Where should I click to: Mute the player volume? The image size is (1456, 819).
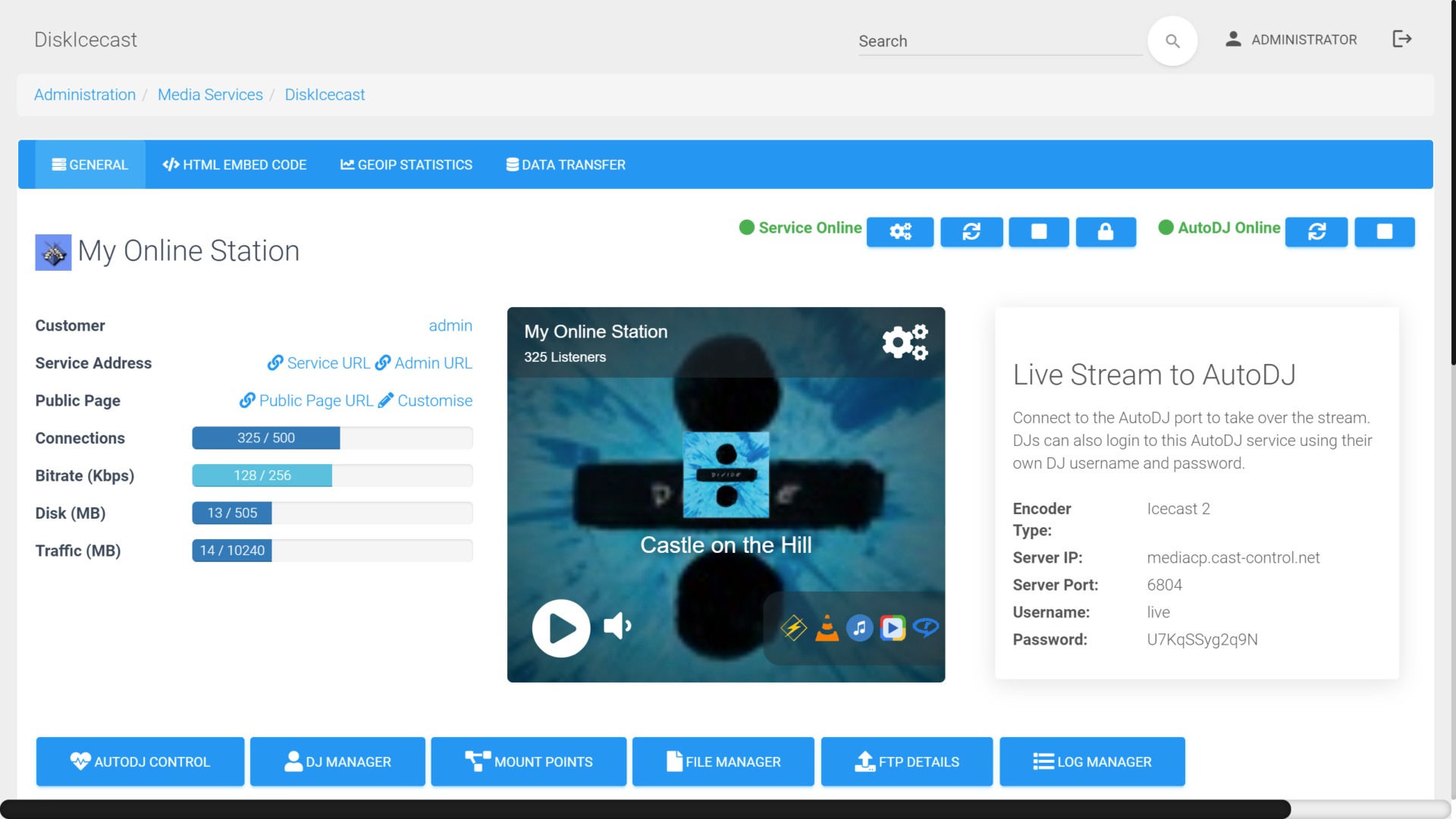pyautogui.click(x=617, y=626)
